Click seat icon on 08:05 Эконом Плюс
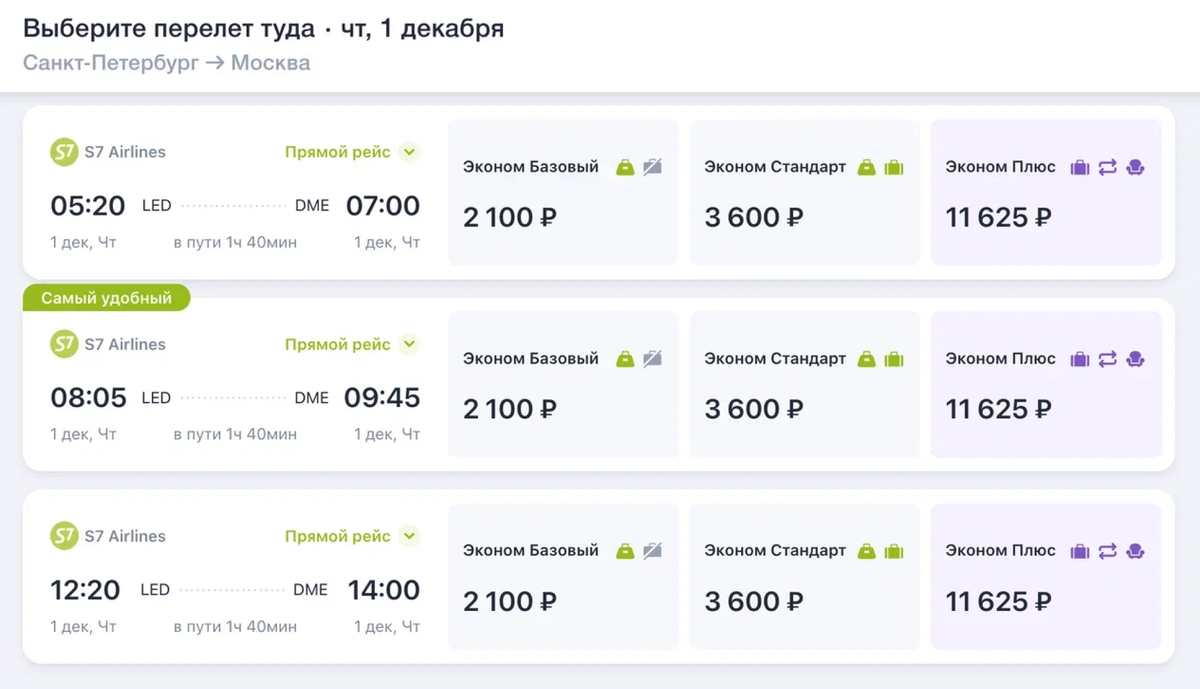Viewport: 1200px width, 689px height. pos(1135,359)
